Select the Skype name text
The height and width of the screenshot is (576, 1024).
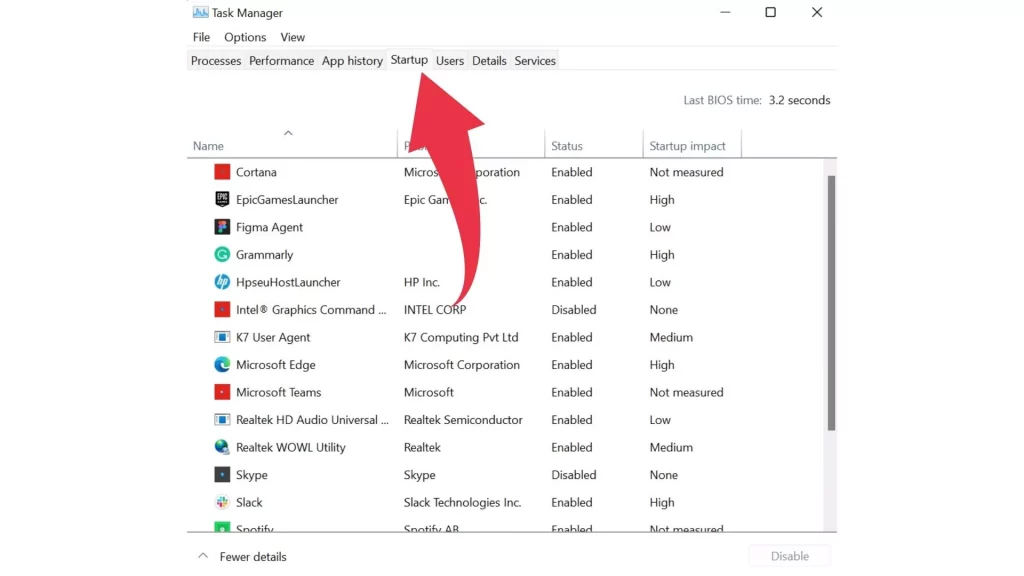pos(251,475)
